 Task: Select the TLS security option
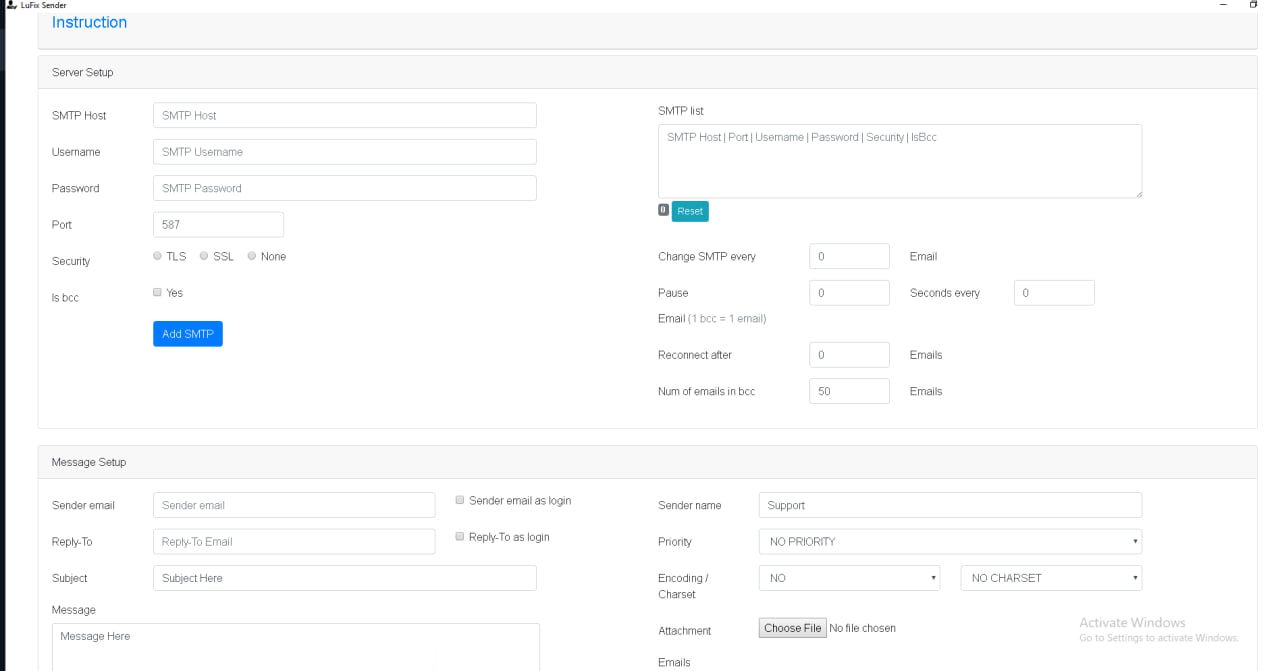pos(158,256)
